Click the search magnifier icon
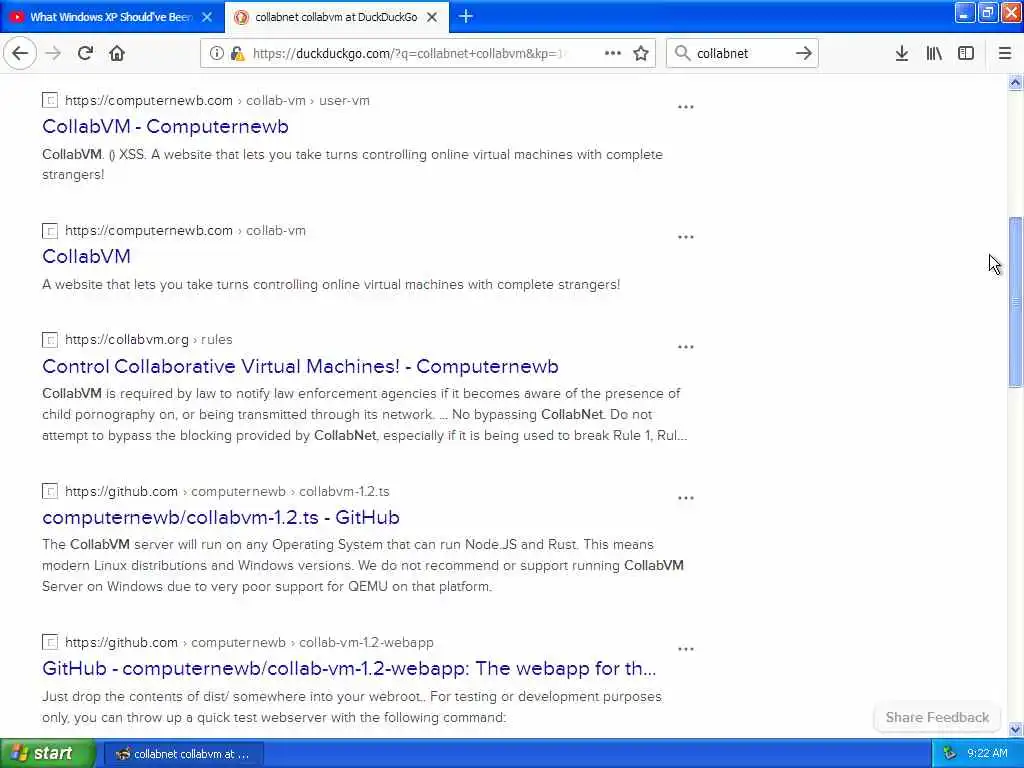Image resolution: width=1024 pixels, height=768 pixels. pos(682,53)
